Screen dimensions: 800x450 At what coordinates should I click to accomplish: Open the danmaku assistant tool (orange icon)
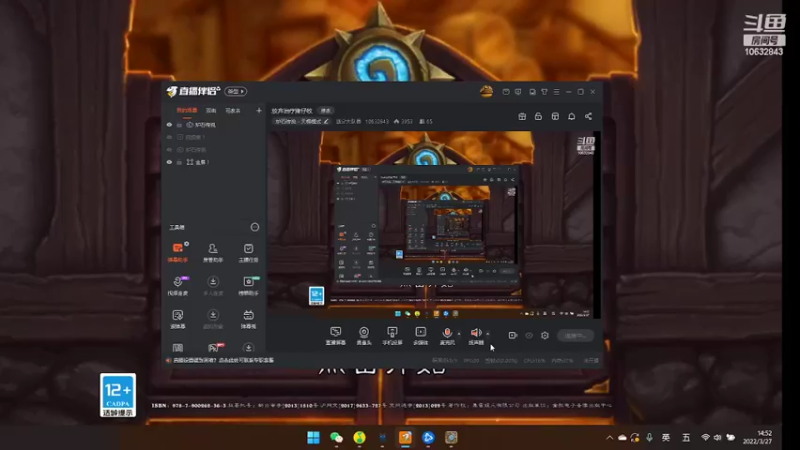[x=178, y=252]
